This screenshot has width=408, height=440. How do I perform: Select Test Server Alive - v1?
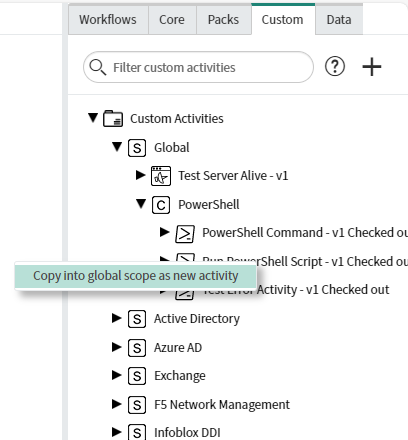pos(233,176)
